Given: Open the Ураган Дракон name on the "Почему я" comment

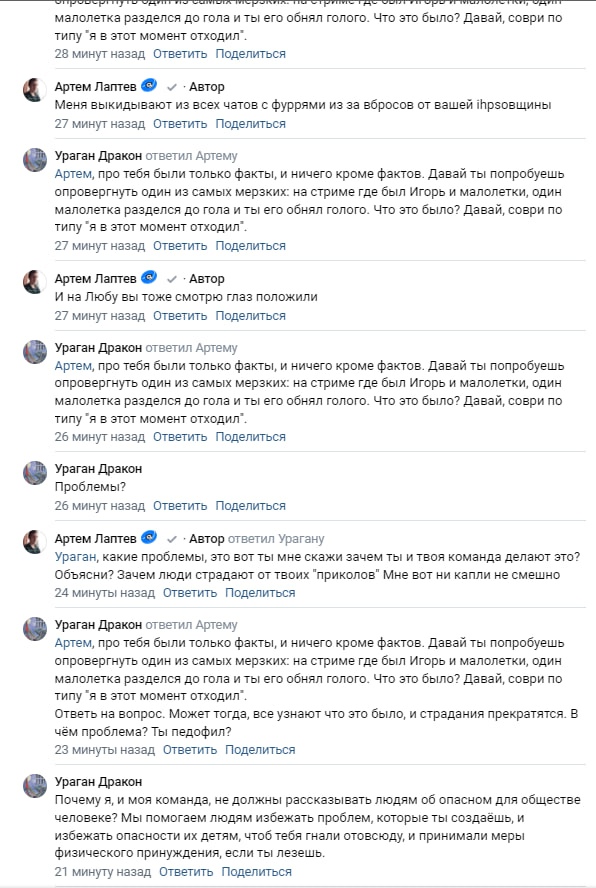Looking at the screenshot, I should pos(98,782).
